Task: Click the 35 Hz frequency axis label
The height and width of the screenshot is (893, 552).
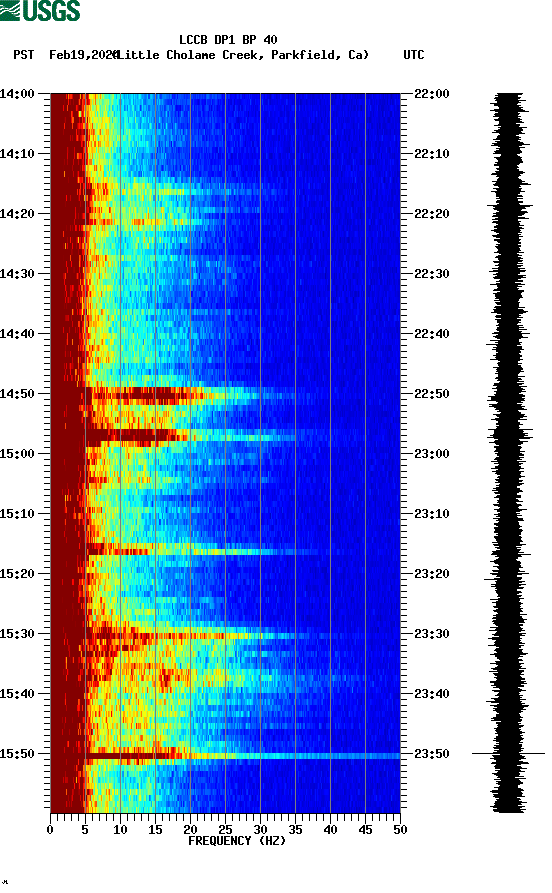Action: click(x=296, y=830)
